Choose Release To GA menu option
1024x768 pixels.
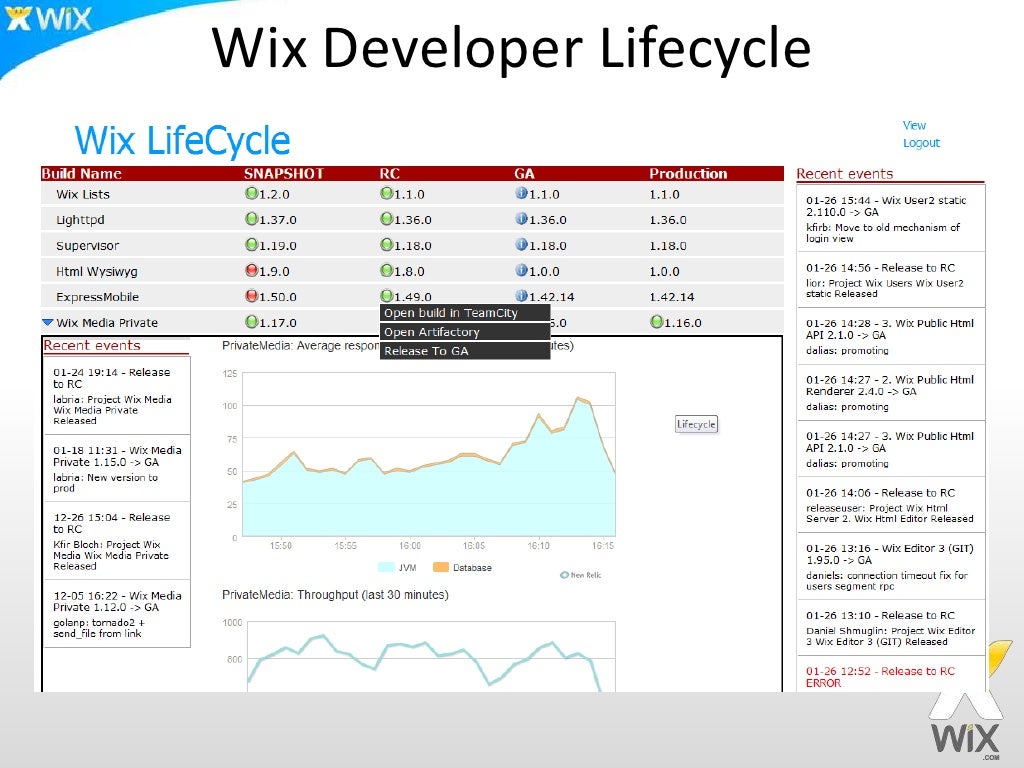(x=465, y=351)
